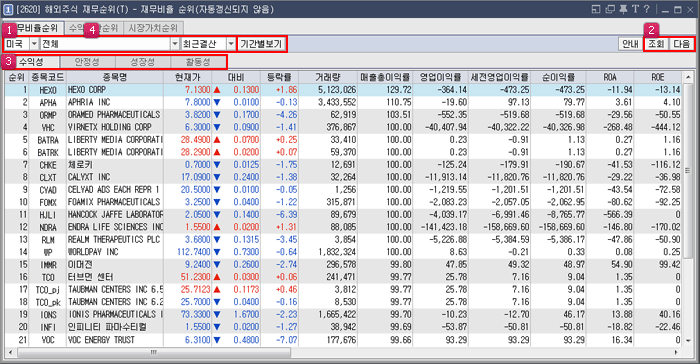Select 인피니티 파마수티컬 stock name
Image resolution: width=700 pixels, height=364 pixels.
(107, 327)
